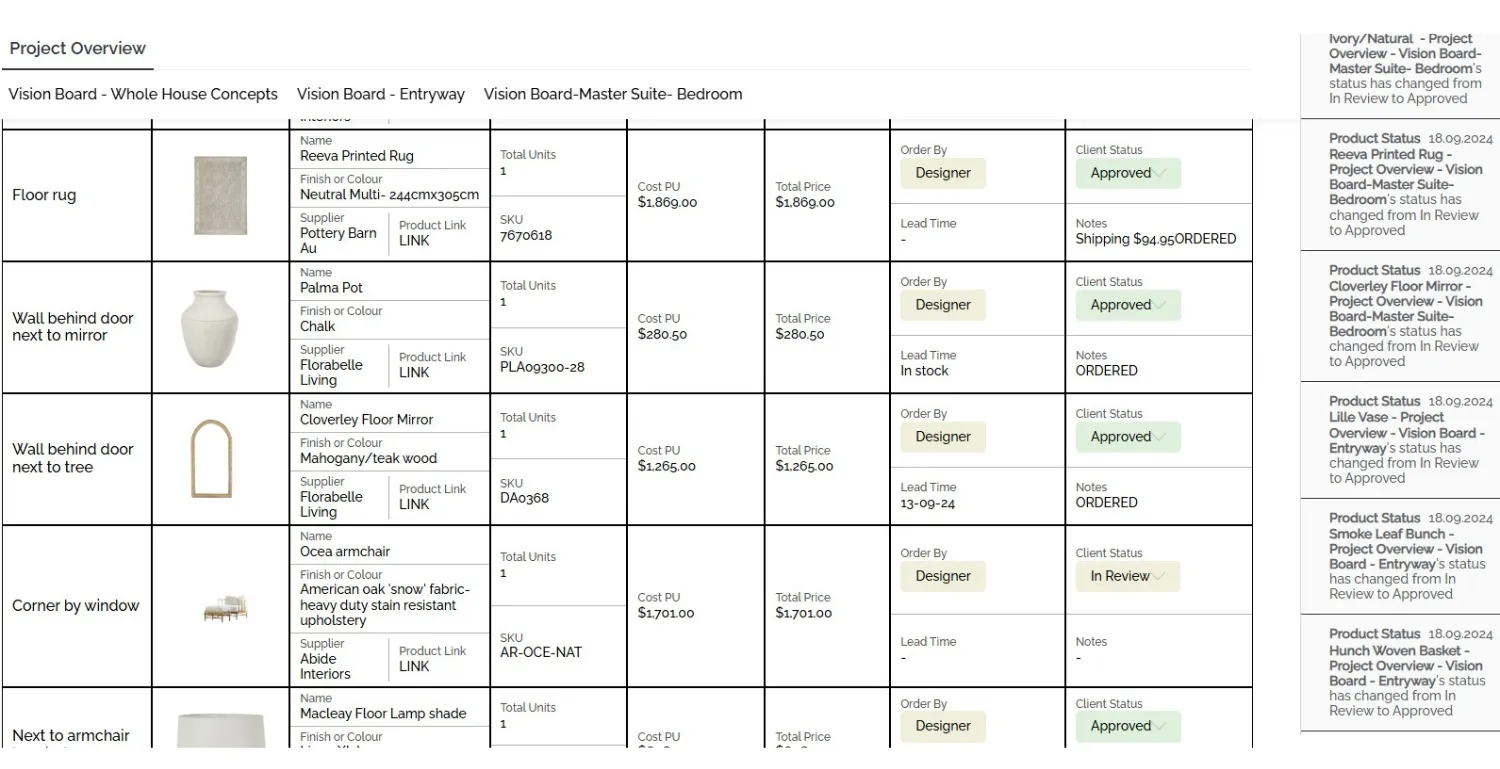Click the Abide Interiors product LINK
Image resolution: width=1500 pixels, height=769 pixels.
[414, 667]
